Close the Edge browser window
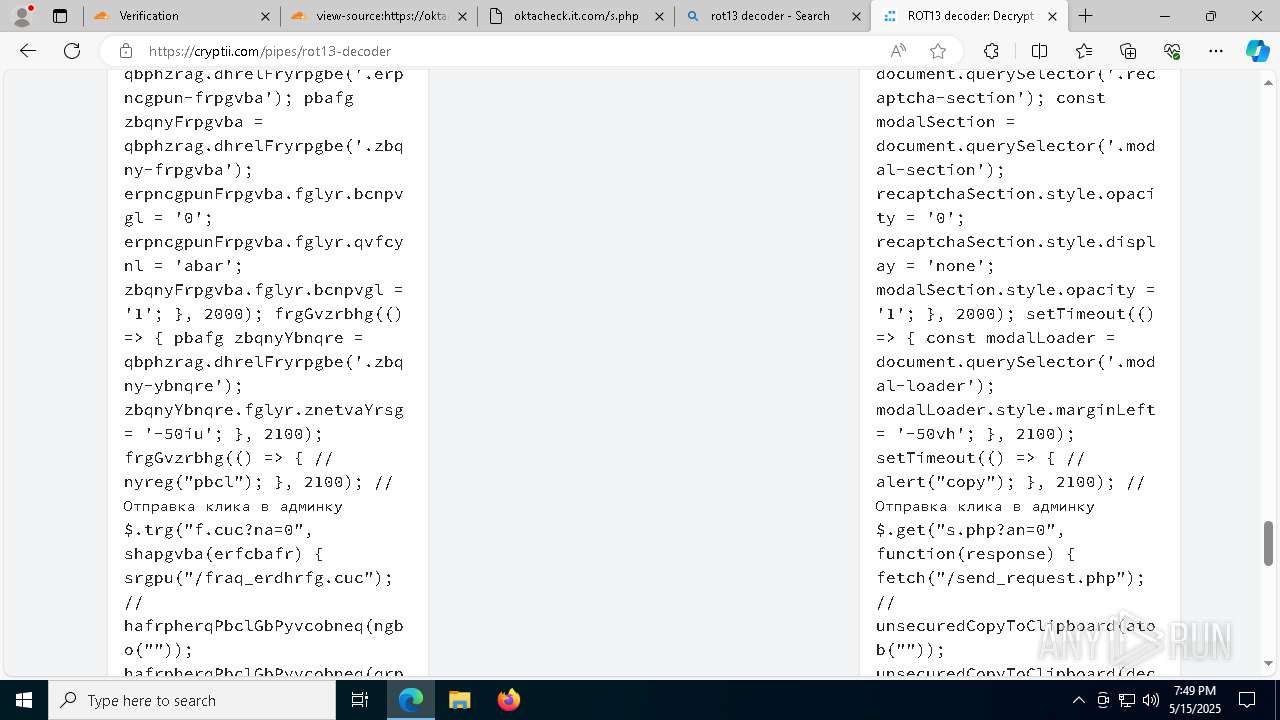 [1257, 16]
